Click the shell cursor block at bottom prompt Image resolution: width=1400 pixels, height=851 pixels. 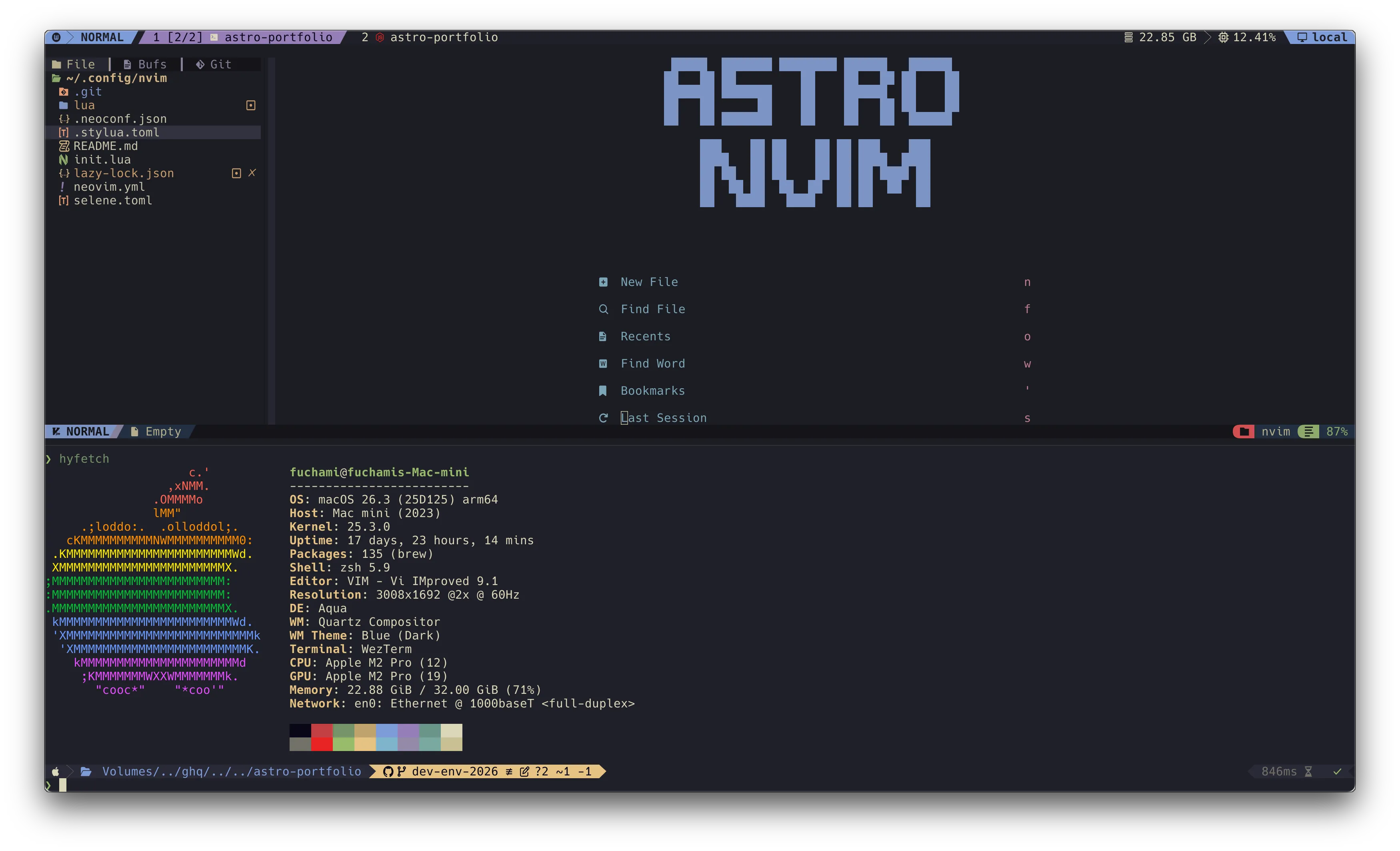pyautogui.click(x=62, y=785)
